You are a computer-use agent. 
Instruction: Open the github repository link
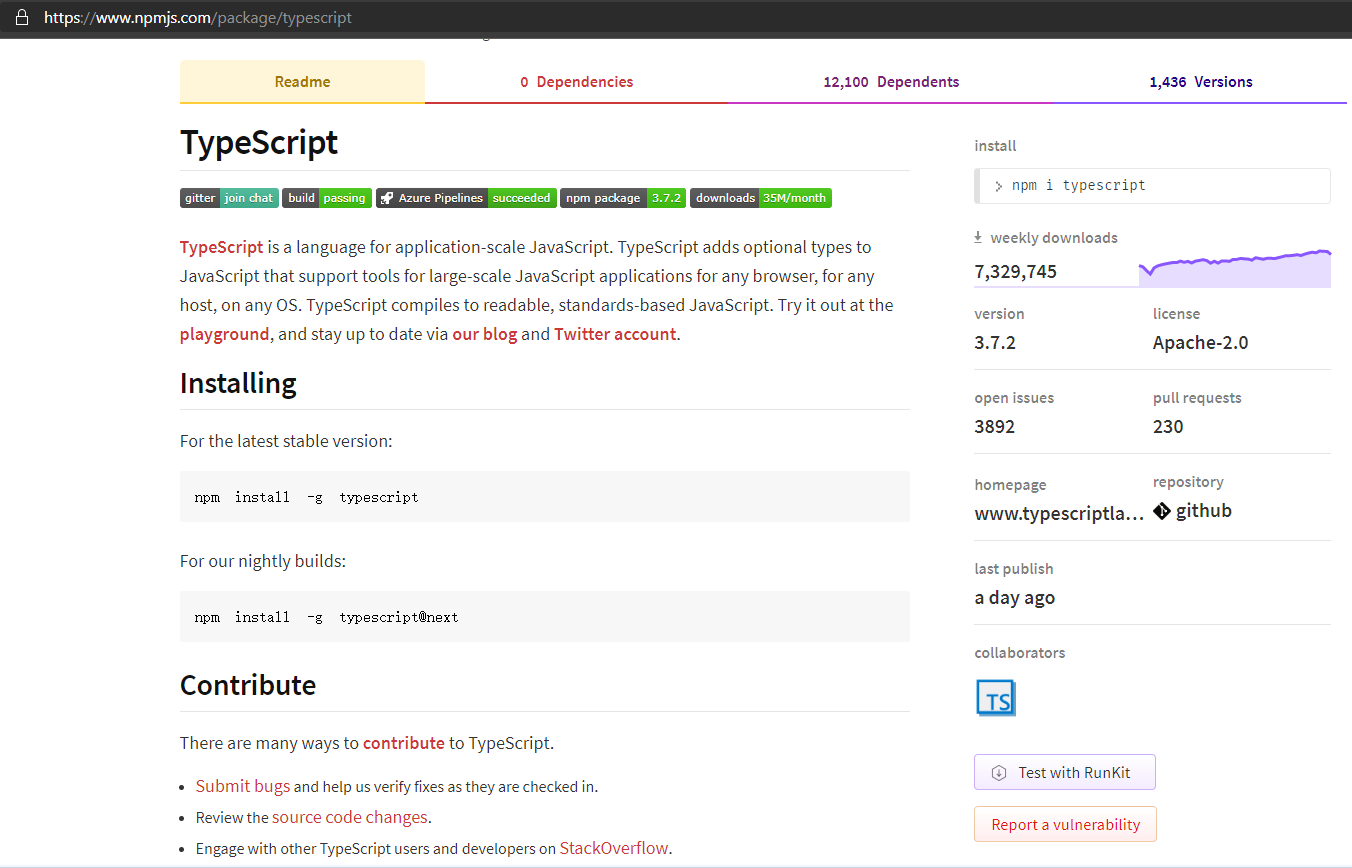tap(1192, 511)
